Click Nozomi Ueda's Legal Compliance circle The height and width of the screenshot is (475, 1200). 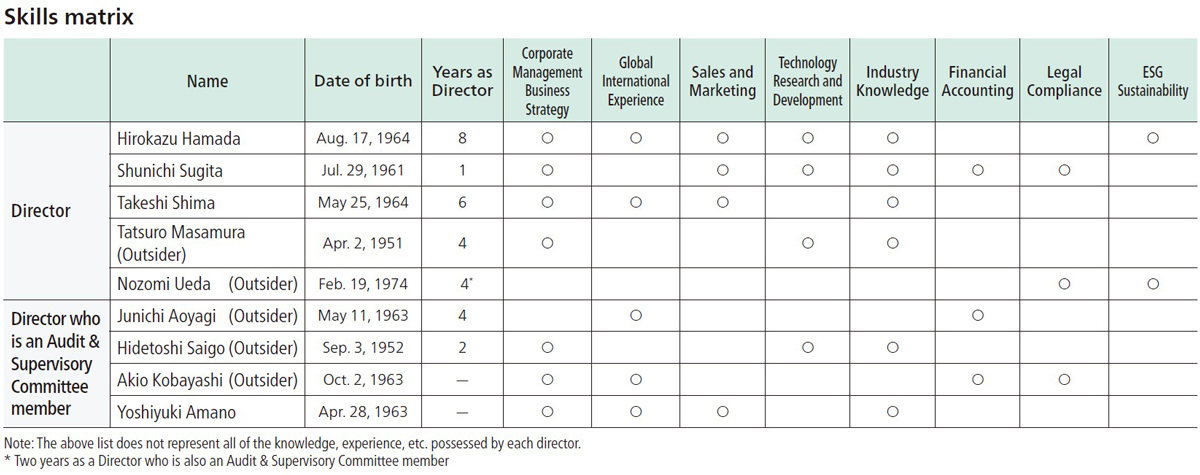[x=1064, y=285]
